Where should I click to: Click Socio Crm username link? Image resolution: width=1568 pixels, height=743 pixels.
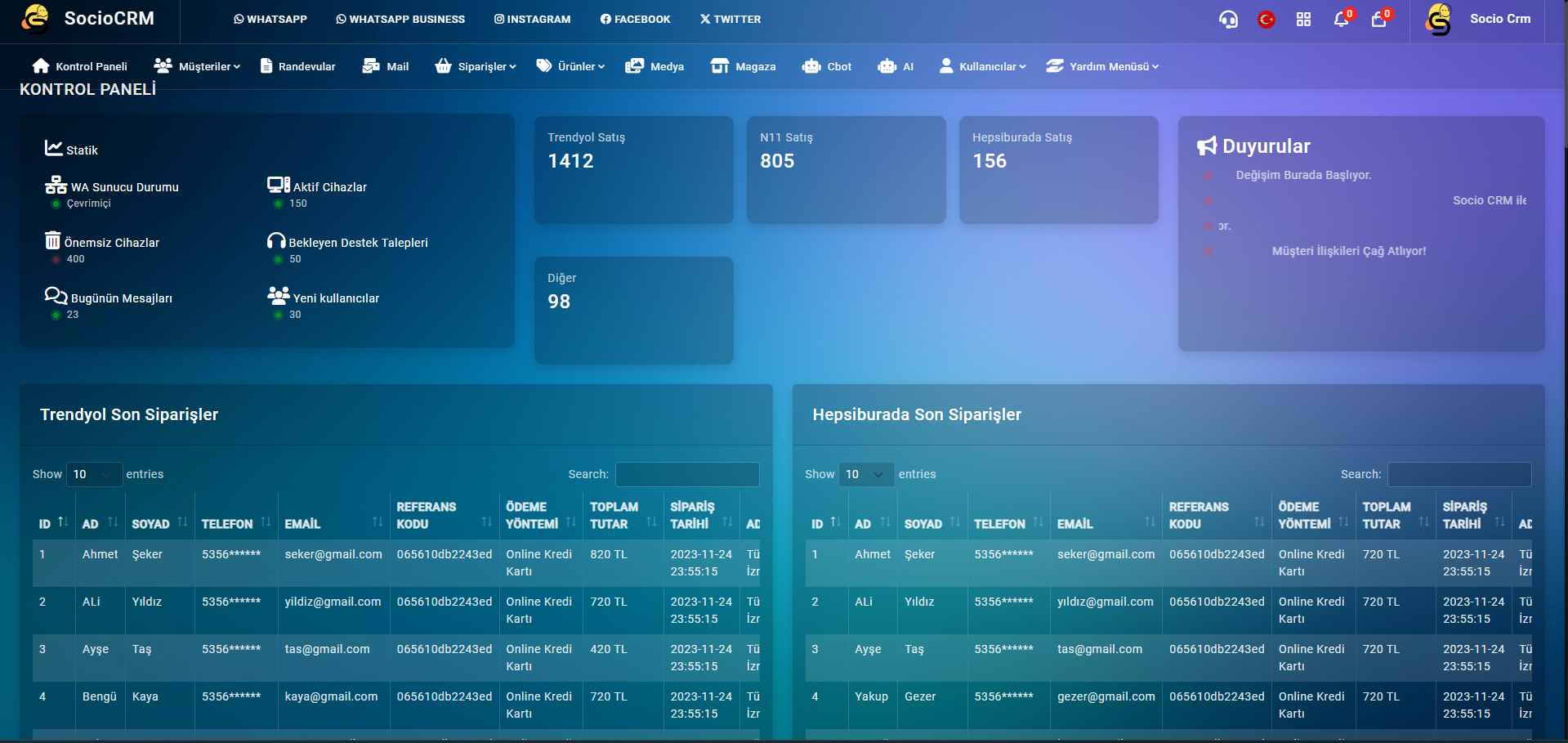tap(1500, 19)
